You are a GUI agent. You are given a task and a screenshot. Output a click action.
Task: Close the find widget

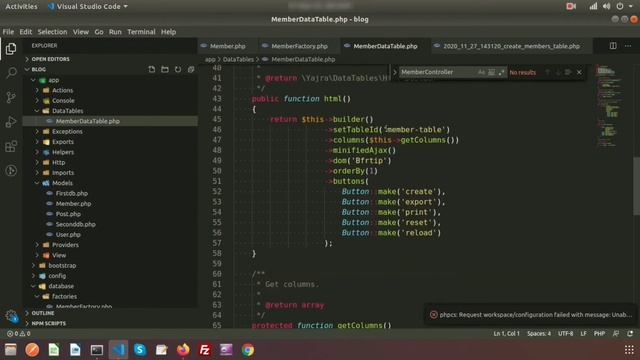click(579, 72)
